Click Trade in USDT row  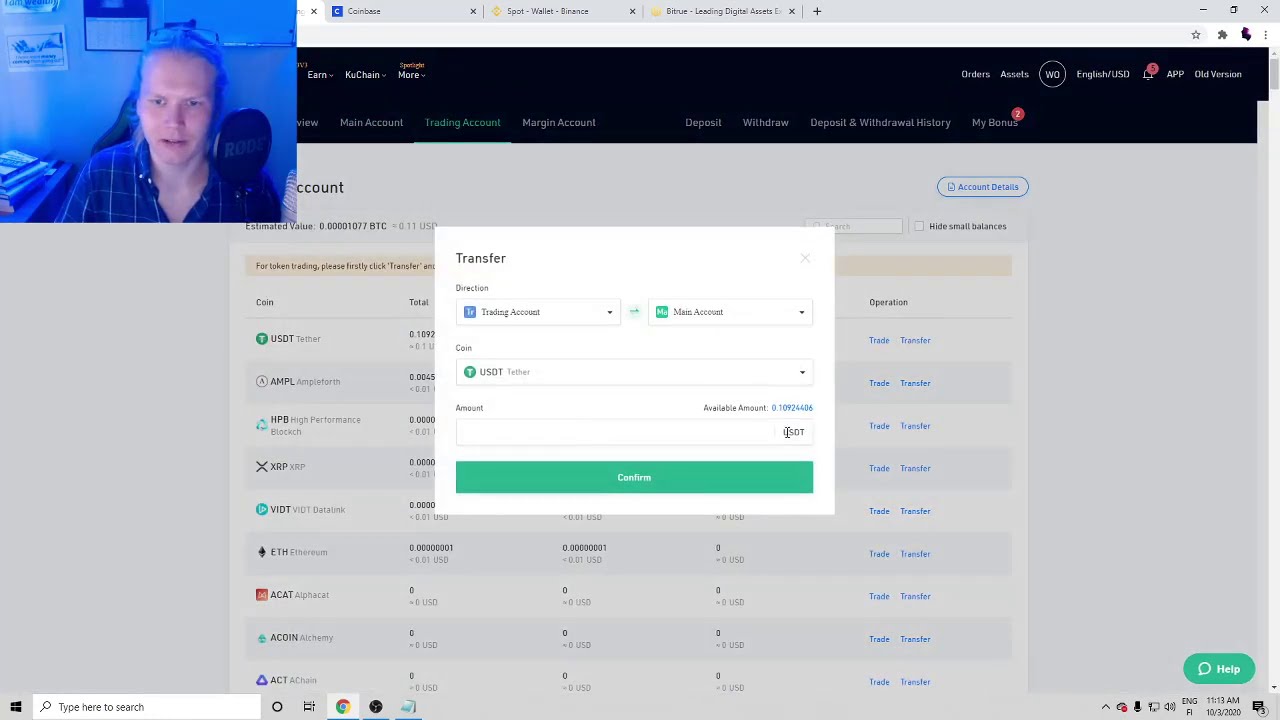(x=879, y=340)
